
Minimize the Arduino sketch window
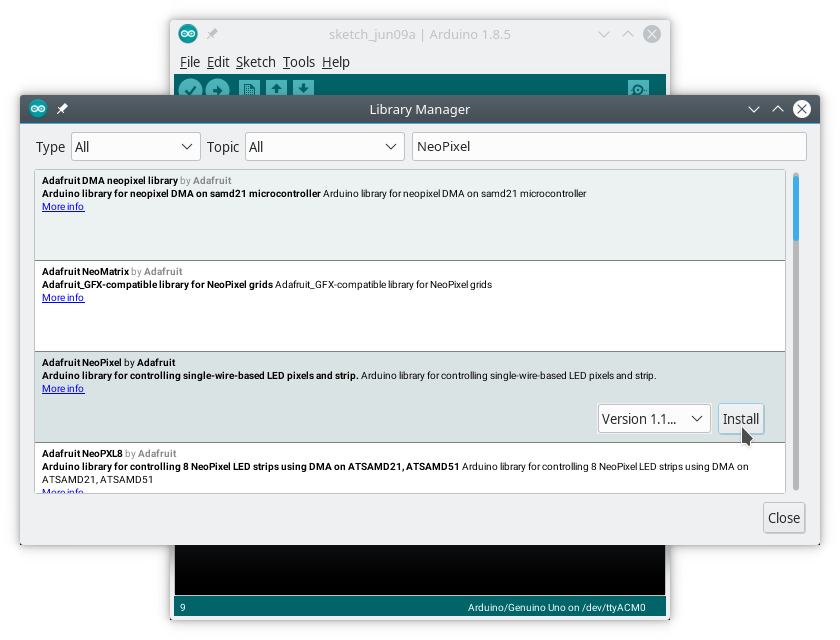pos(604,34)
